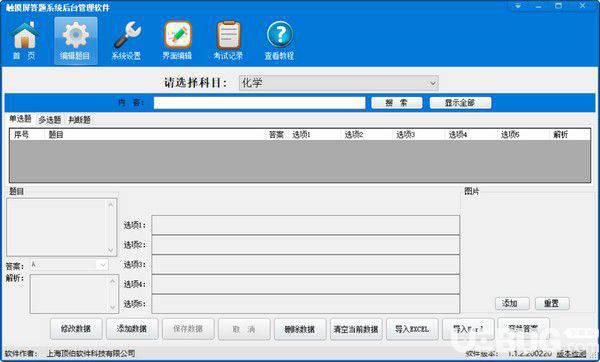600x362 pixels.
Task: Click the 选项5 input field
Action: [306, 304]
